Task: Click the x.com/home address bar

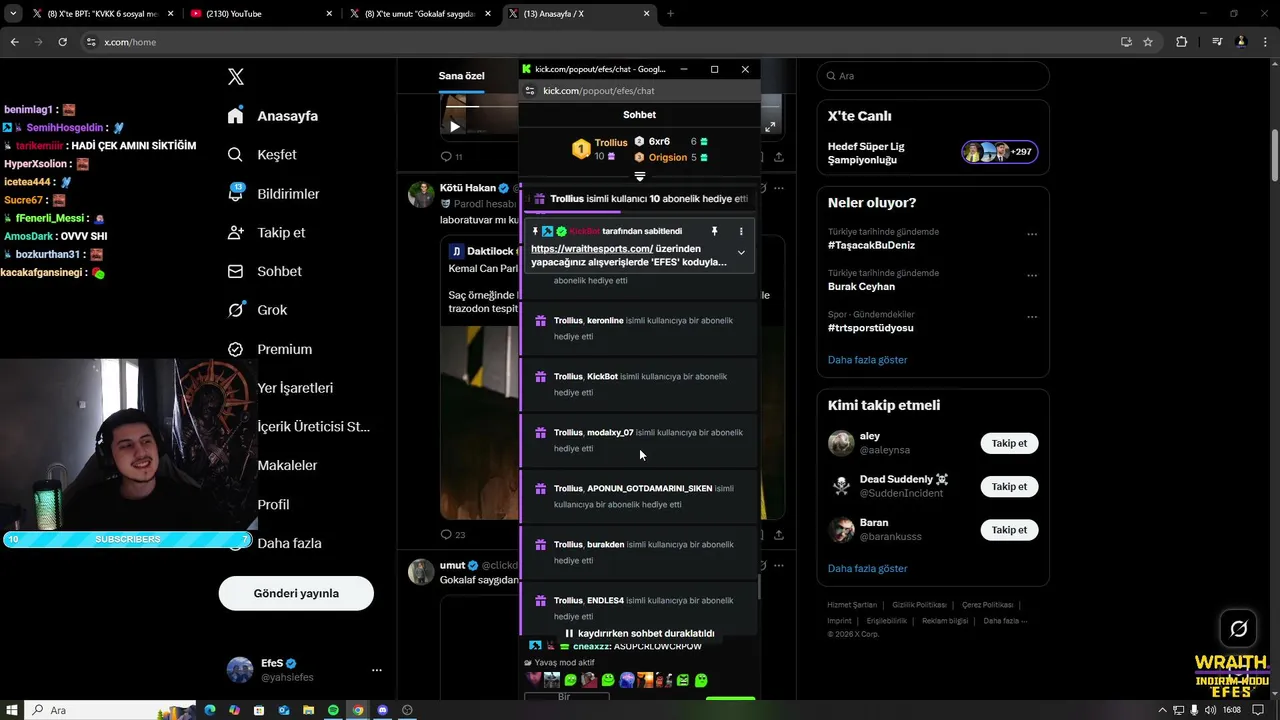Action: pos(600,42)
